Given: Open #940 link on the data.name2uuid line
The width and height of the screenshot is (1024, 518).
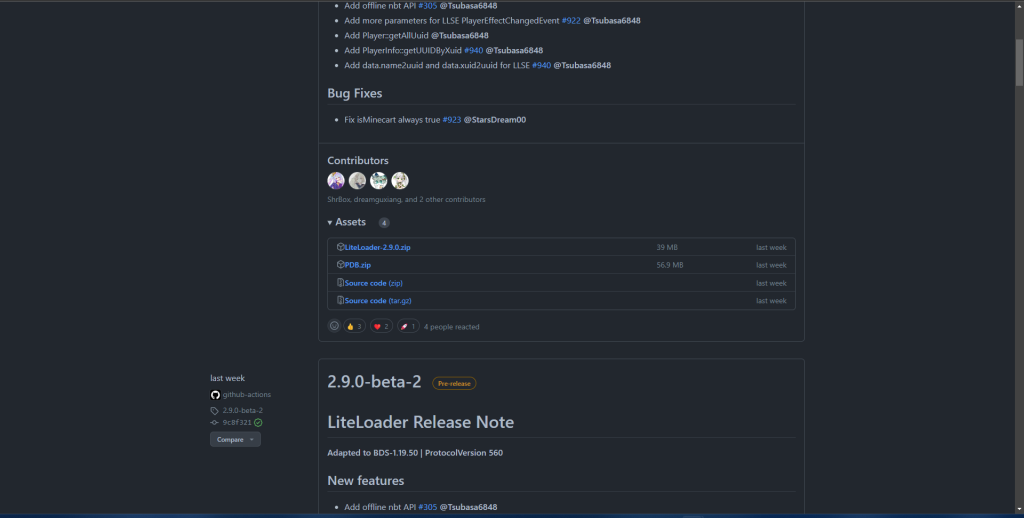Looking at the screenshot, I should pyautogui.click(x=541, y=65).
